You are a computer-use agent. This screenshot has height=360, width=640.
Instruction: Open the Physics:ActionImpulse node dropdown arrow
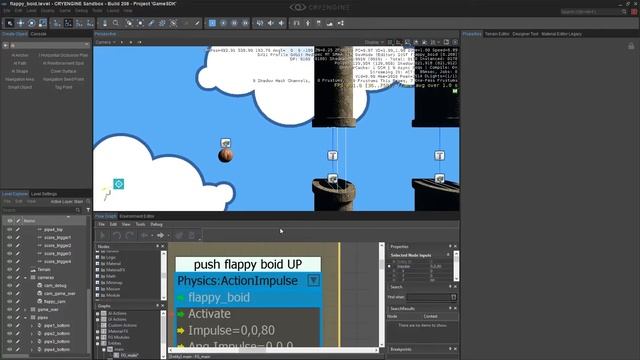coord(313,280)
